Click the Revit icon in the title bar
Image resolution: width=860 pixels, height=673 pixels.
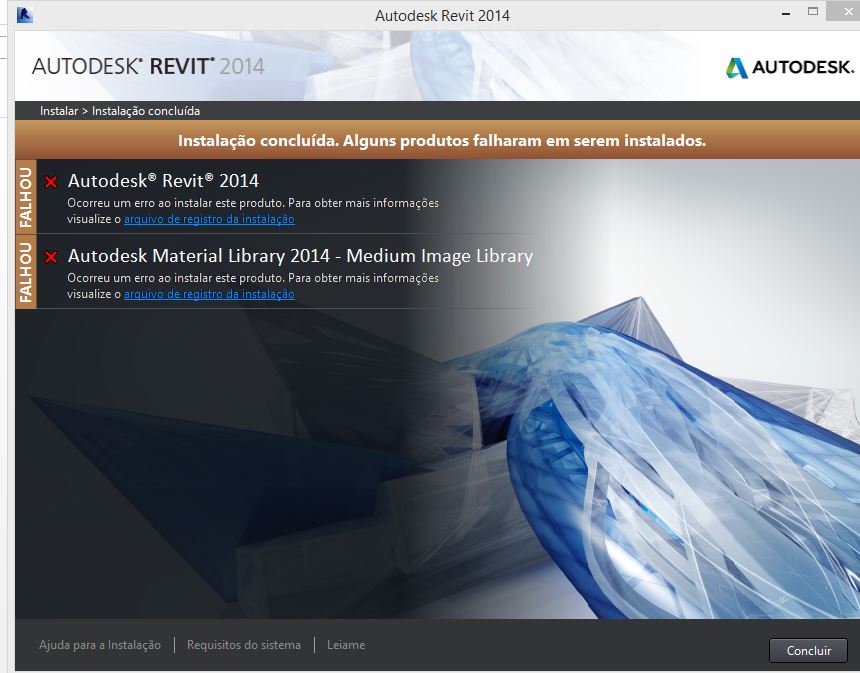pyautogui.click(x=25, y=15)
